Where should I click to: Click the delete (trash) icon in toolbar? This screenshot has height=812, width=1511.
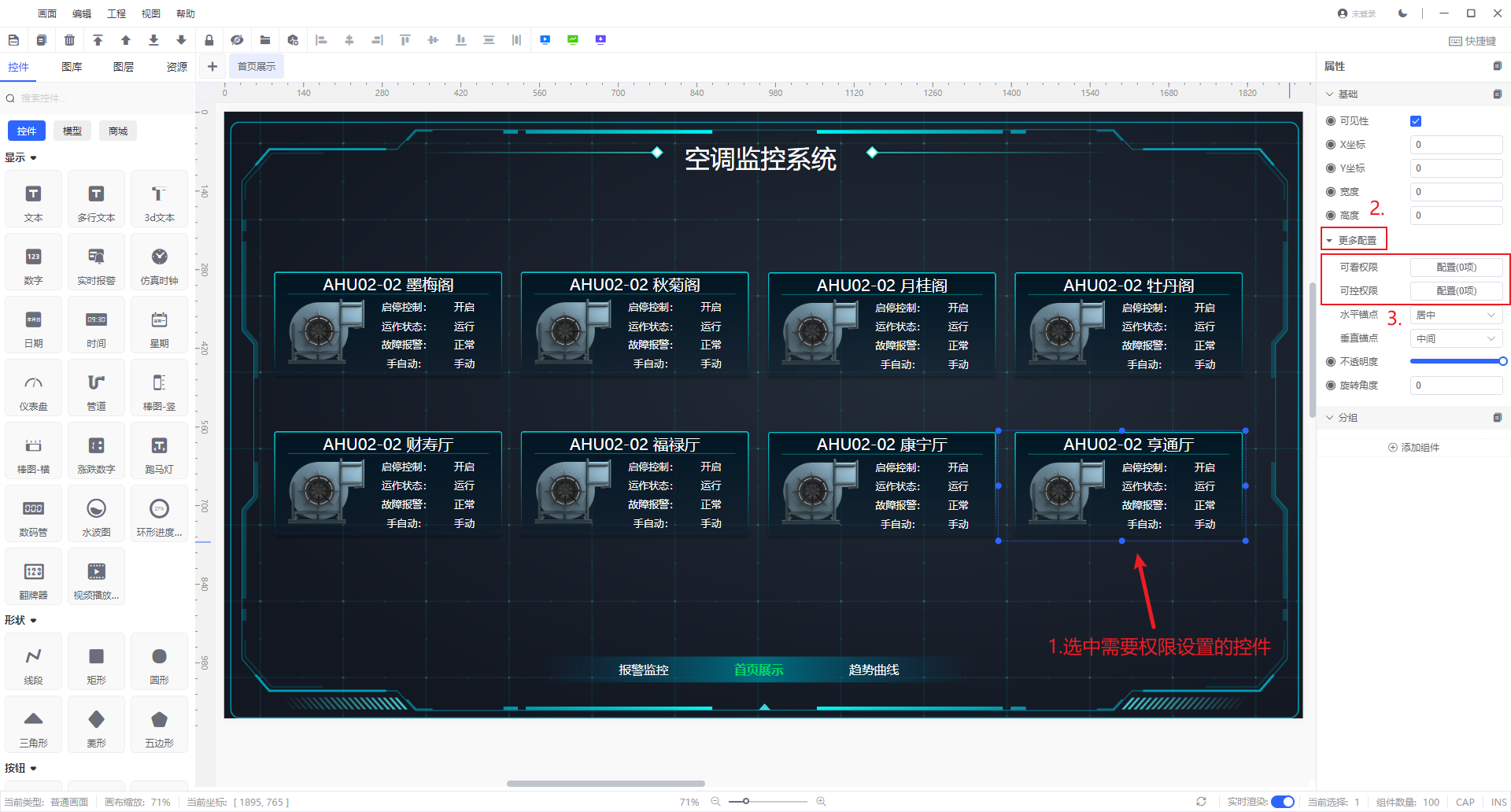click(69, 40)
